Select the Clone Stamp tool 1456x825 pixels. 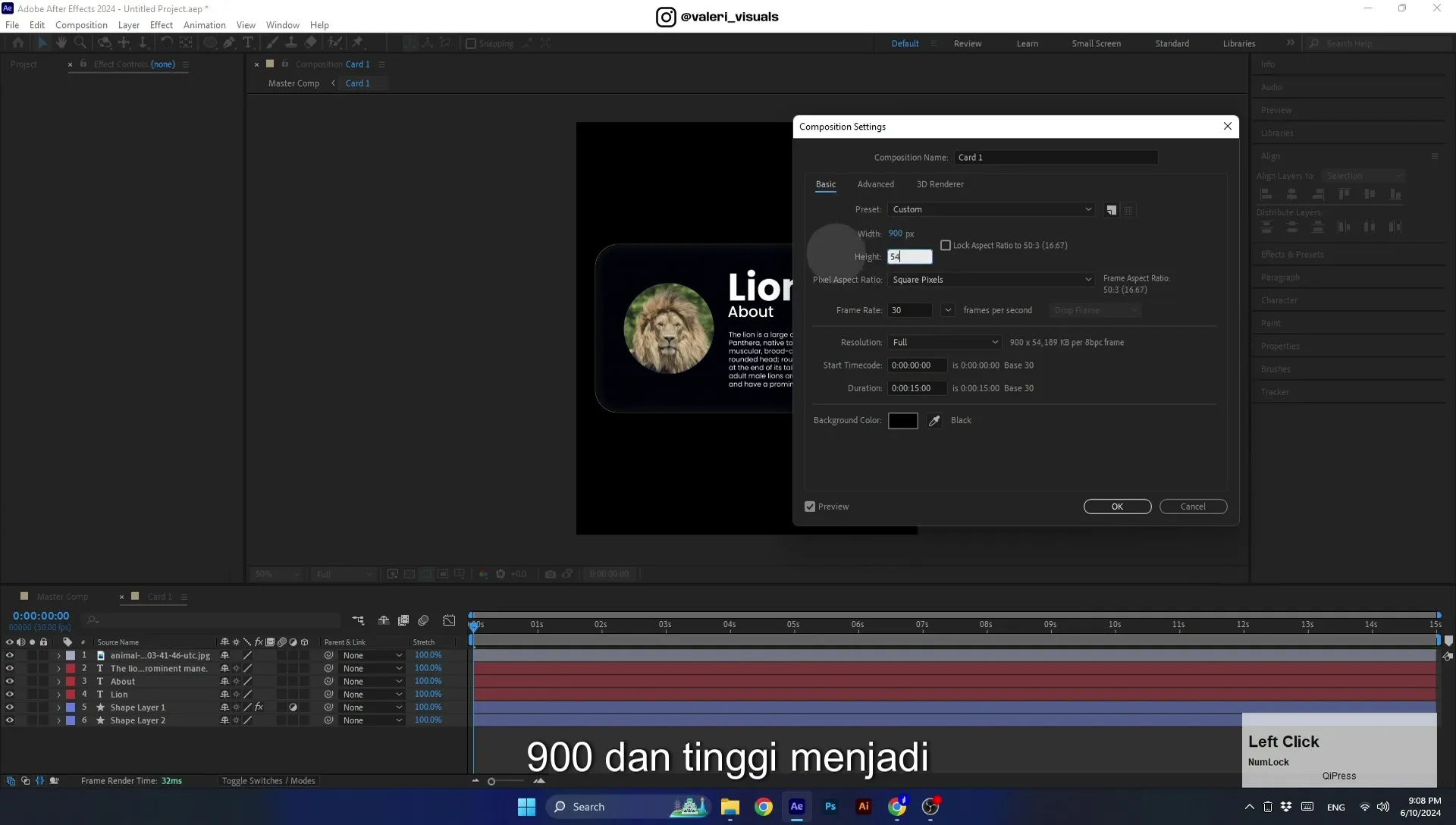pyautogui.click(x=290, y=43)
